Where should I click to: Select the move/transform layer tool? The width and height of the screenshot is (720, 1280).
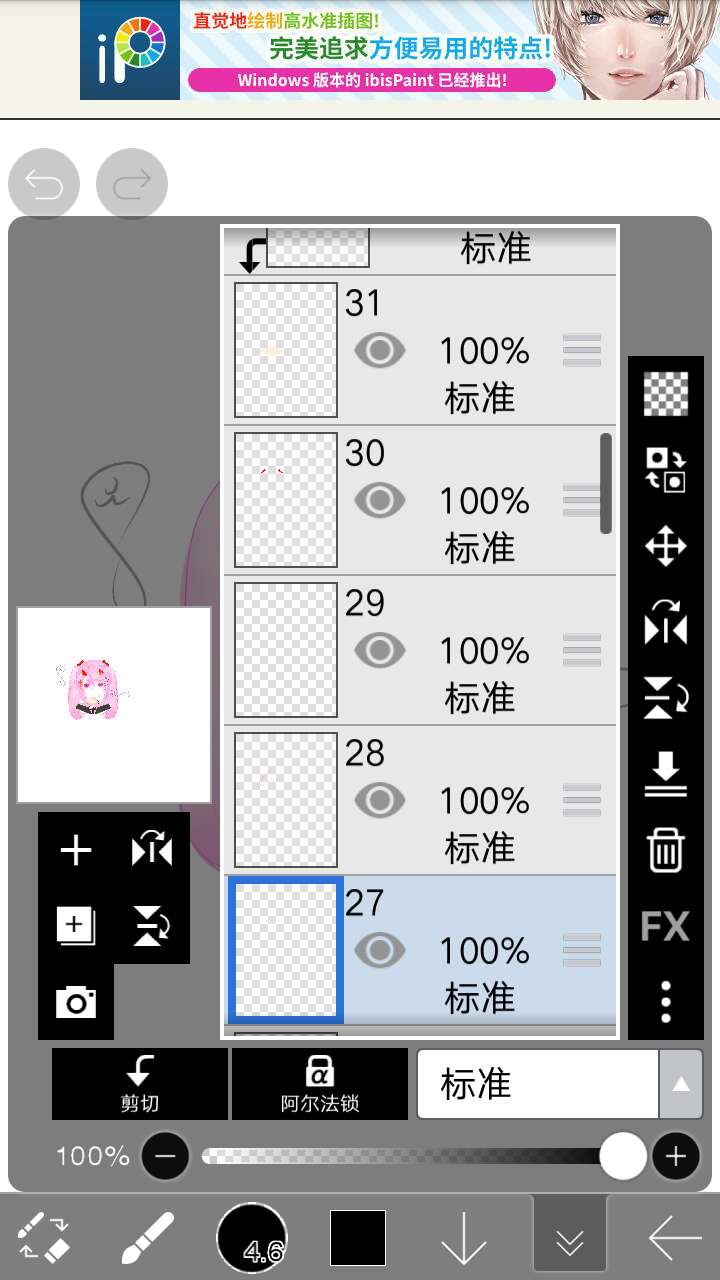[x=666, y=547]
